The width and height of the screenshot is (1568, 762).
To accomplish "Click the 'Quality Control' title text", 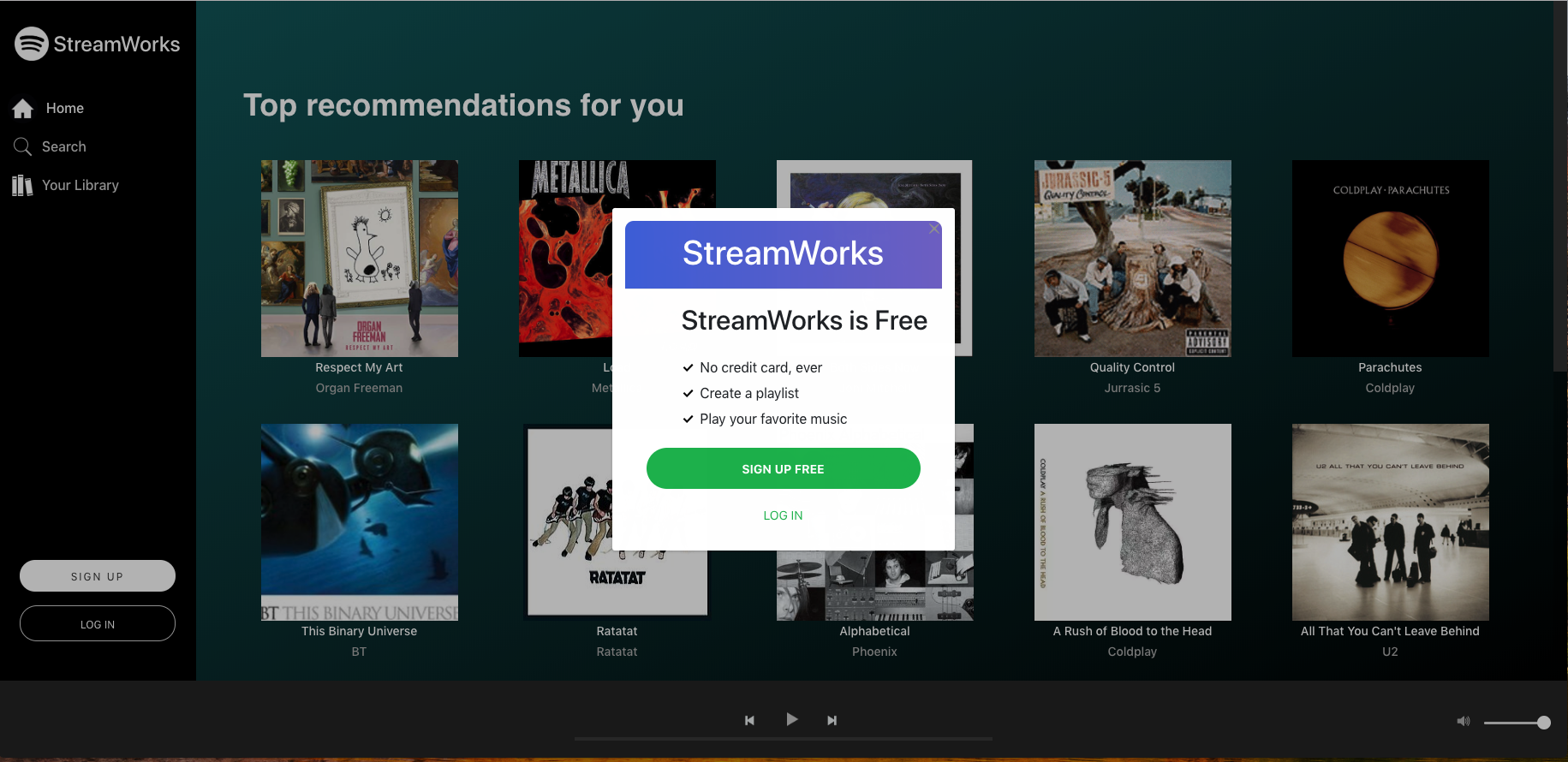I will click(x=1132, y=367).
